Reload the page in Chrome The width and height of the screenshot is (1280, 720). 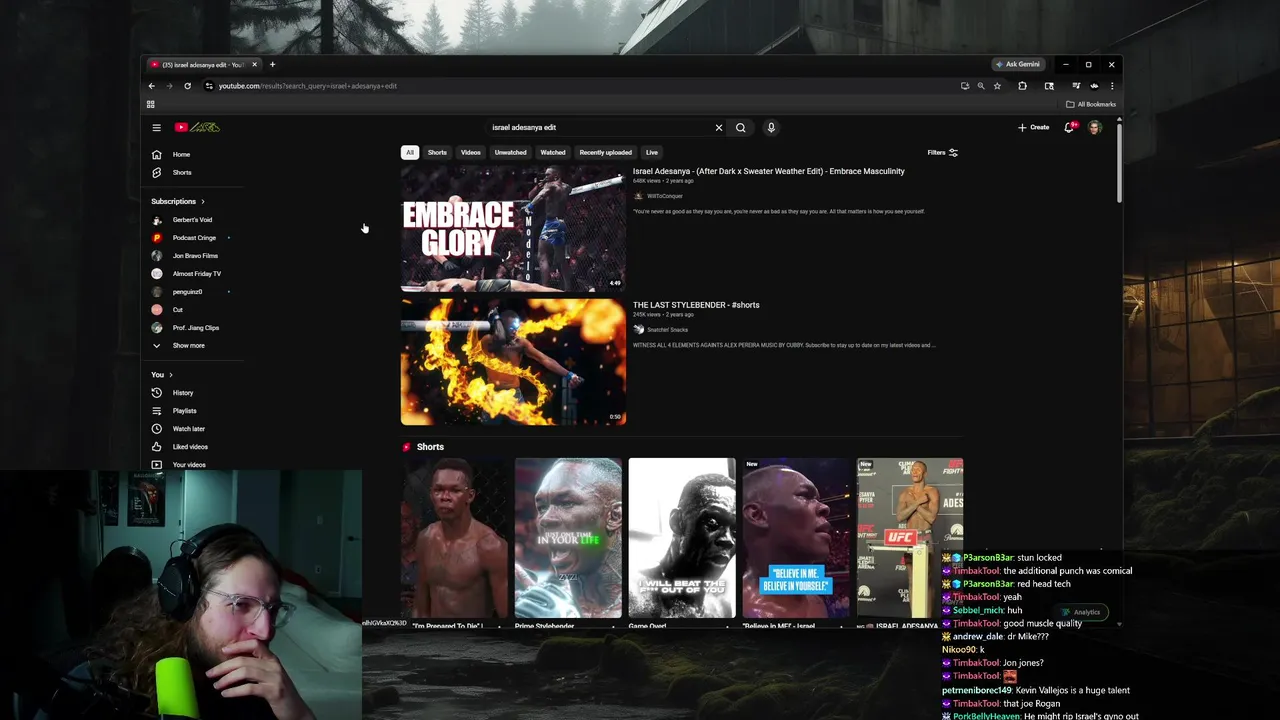(187, 86)
